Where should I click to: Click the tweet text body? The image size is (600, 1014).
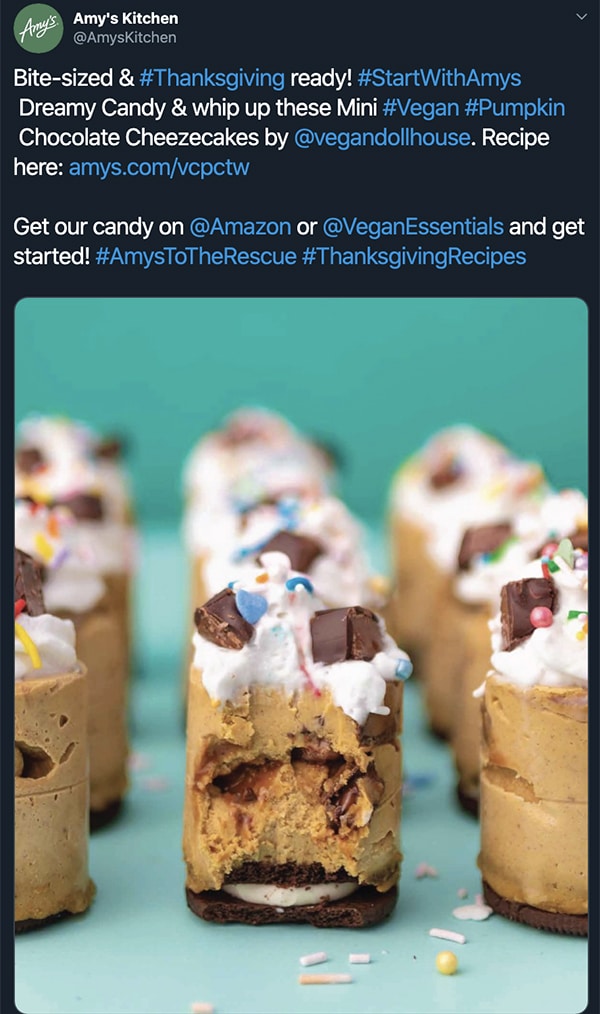click(299, 167)
